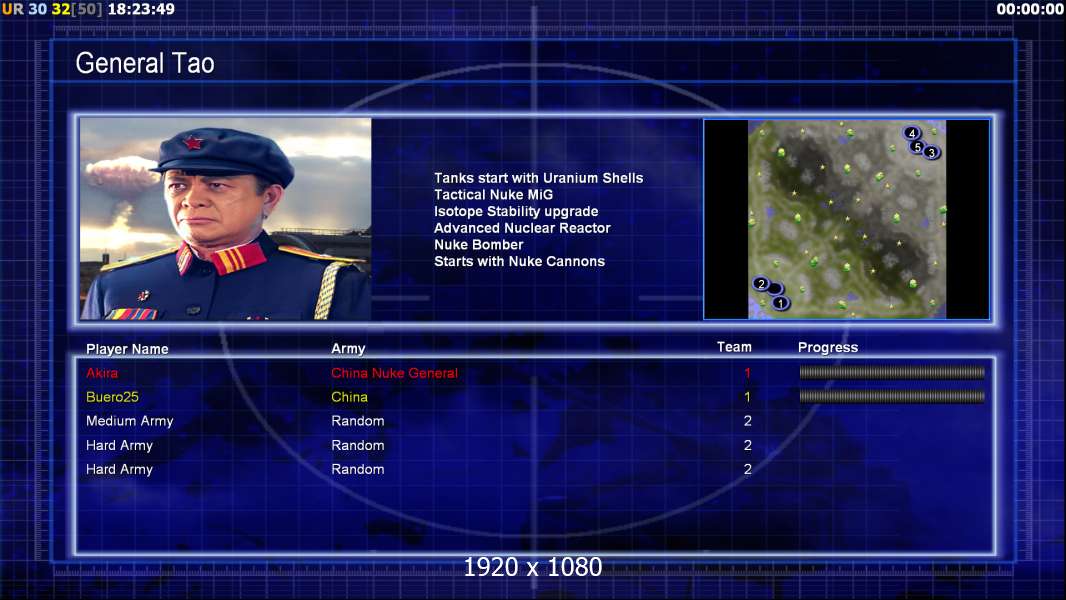The image size is (1066, 600).
Task: Click 'China Nuke General' army entry
Action: pos(394,373)
